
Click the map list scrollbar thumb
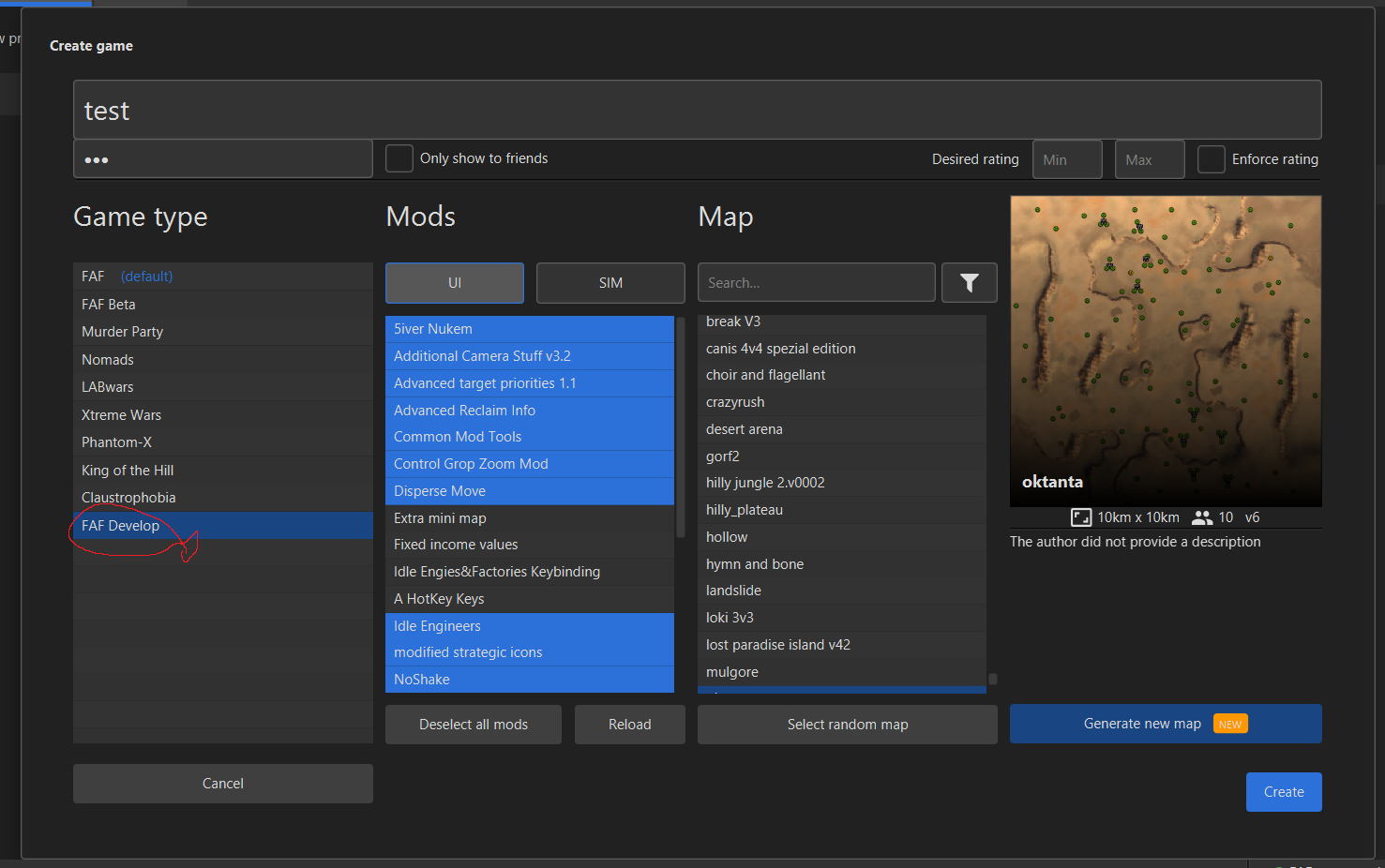992,679
